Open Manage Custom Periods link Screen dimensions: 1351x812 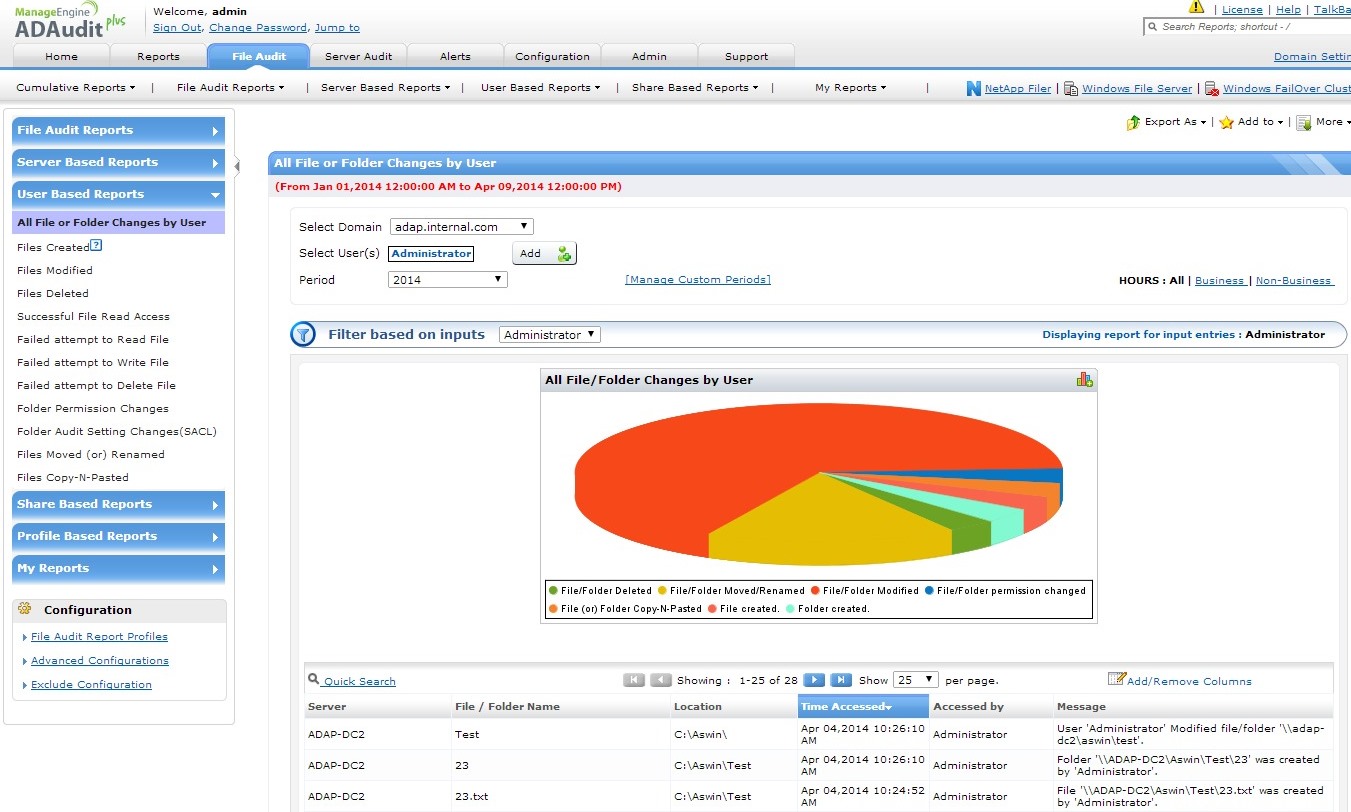click(697, 280)
